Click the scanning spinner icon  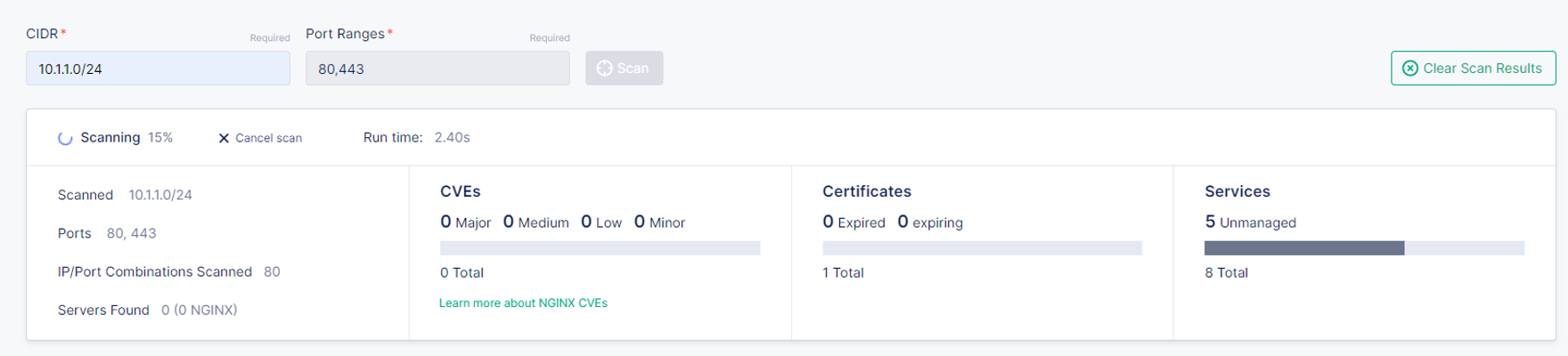[65, 138]
